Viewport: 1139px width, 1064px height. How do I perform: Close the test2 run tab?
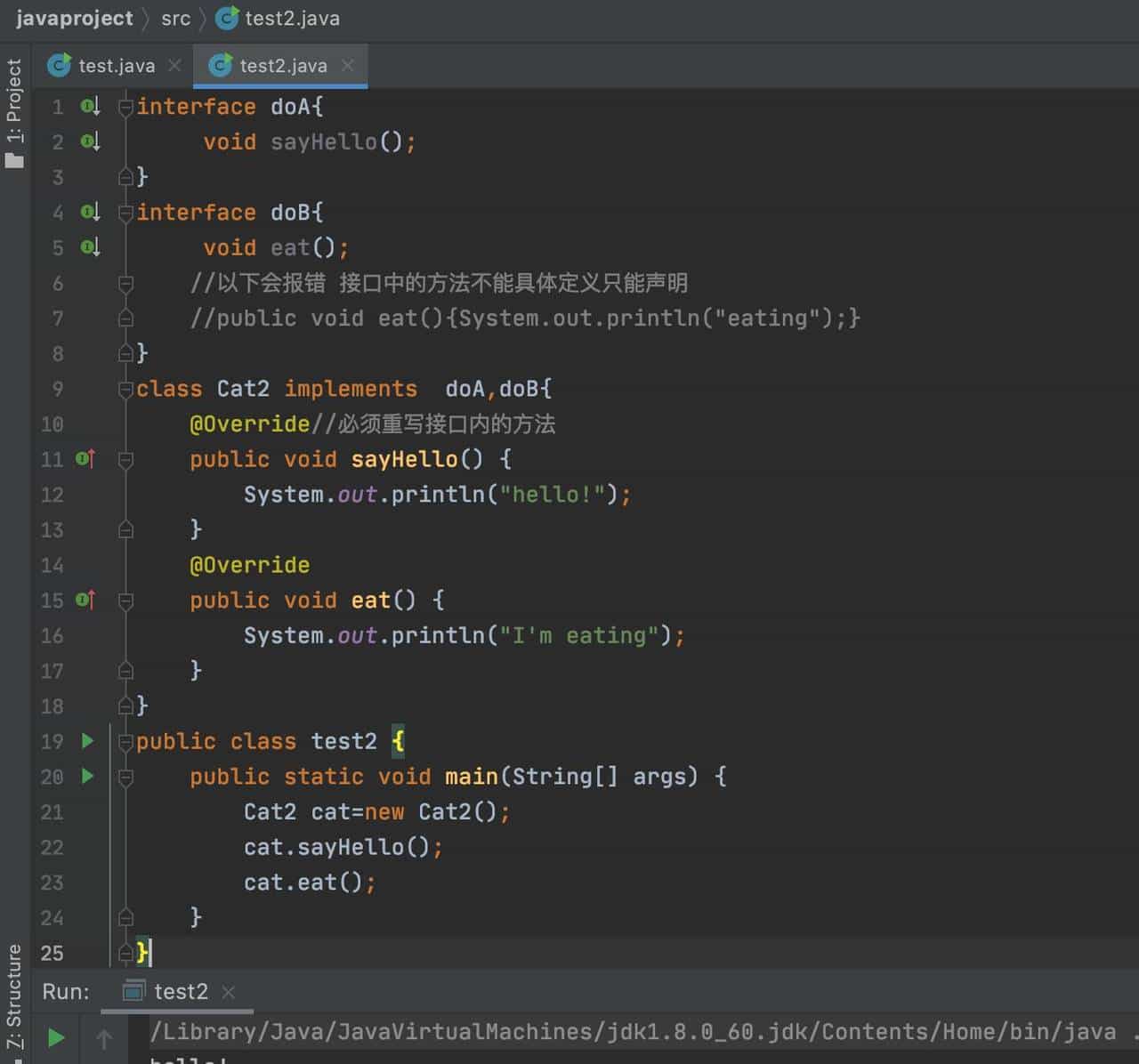tap(229, 992)
